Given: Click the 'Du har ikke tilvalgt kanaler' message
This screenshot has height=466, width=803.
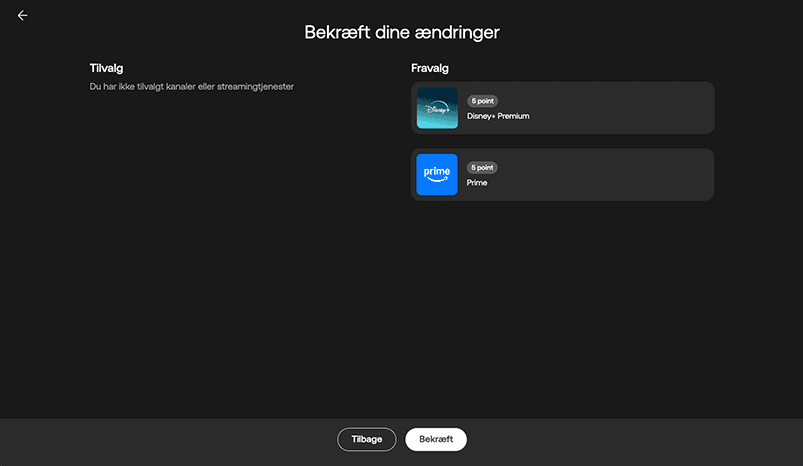Looking at the screenshot, I should point(191,87).
